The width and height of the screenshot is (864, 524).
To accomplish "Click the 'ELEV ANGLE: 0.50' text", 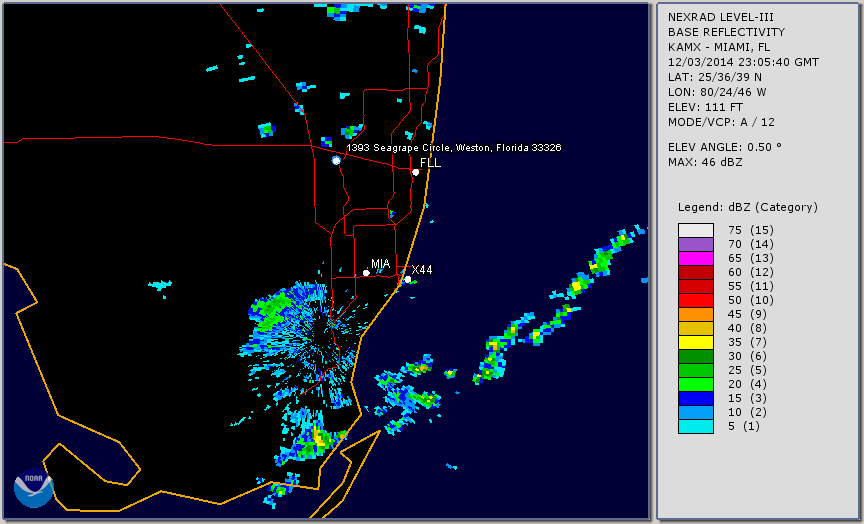I will (x=725, y=147).
